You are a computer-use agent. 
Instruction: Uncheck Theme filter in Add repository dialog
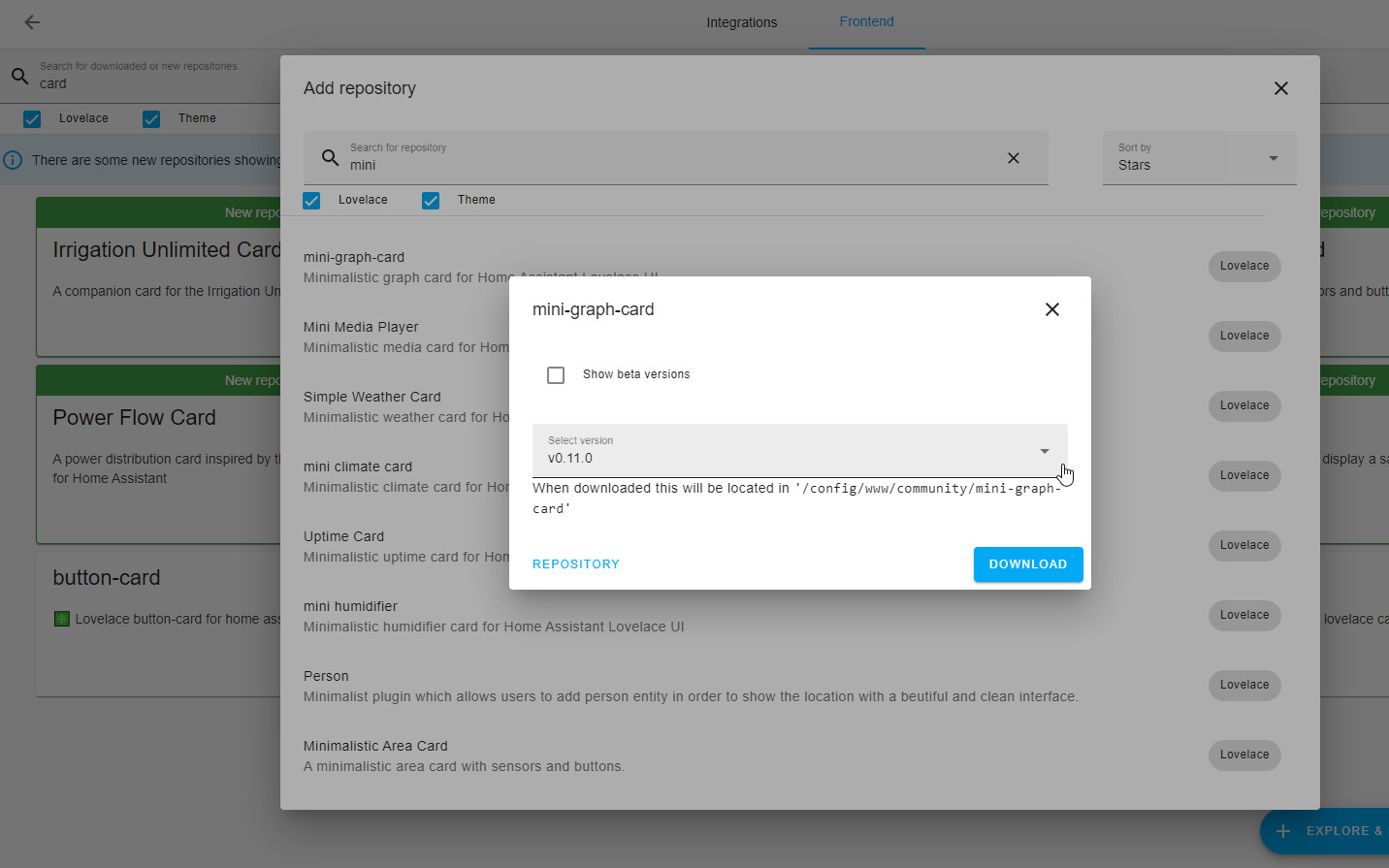coord(431,200)
